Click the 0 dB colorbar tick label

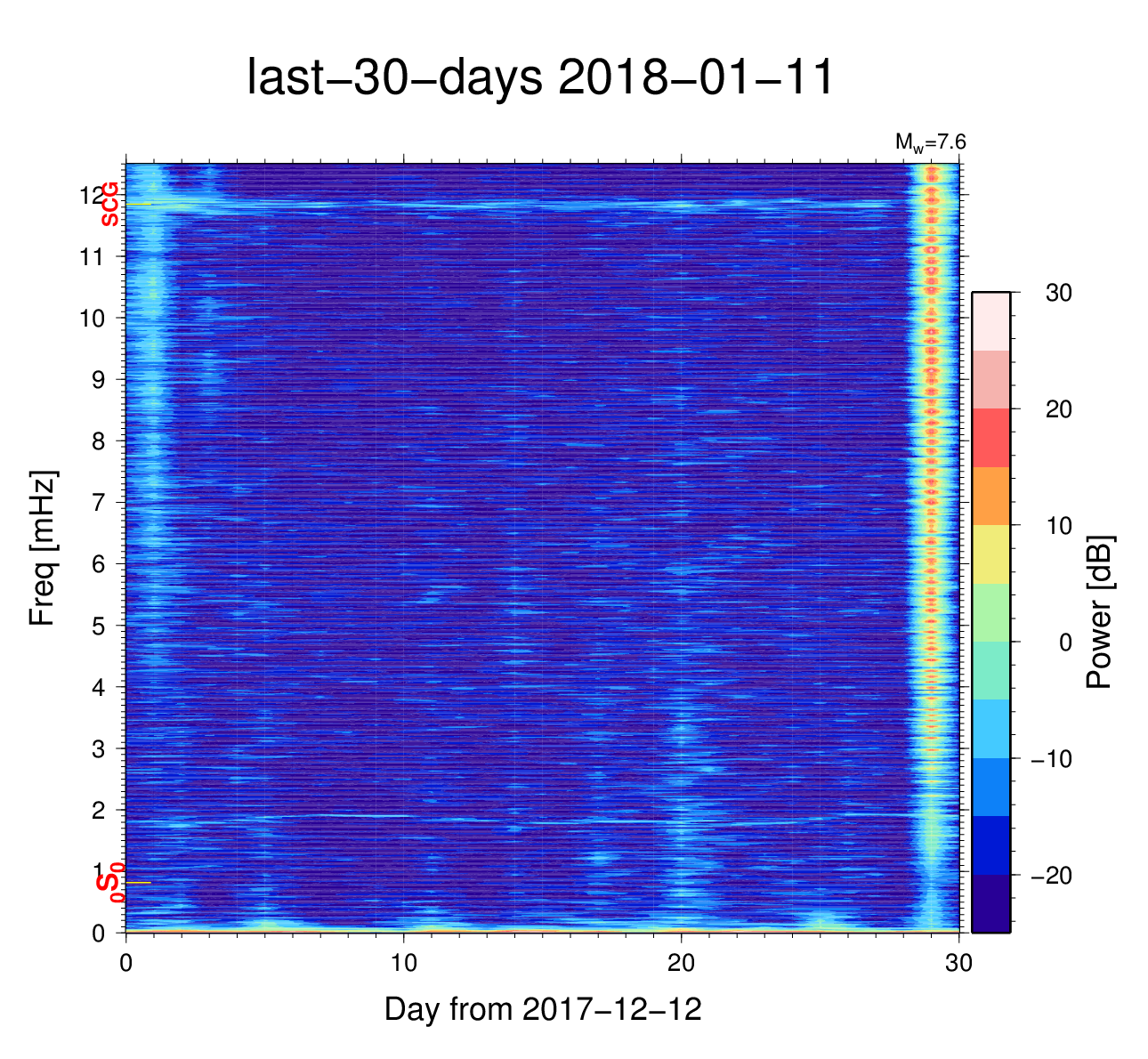coord(1064,643)
